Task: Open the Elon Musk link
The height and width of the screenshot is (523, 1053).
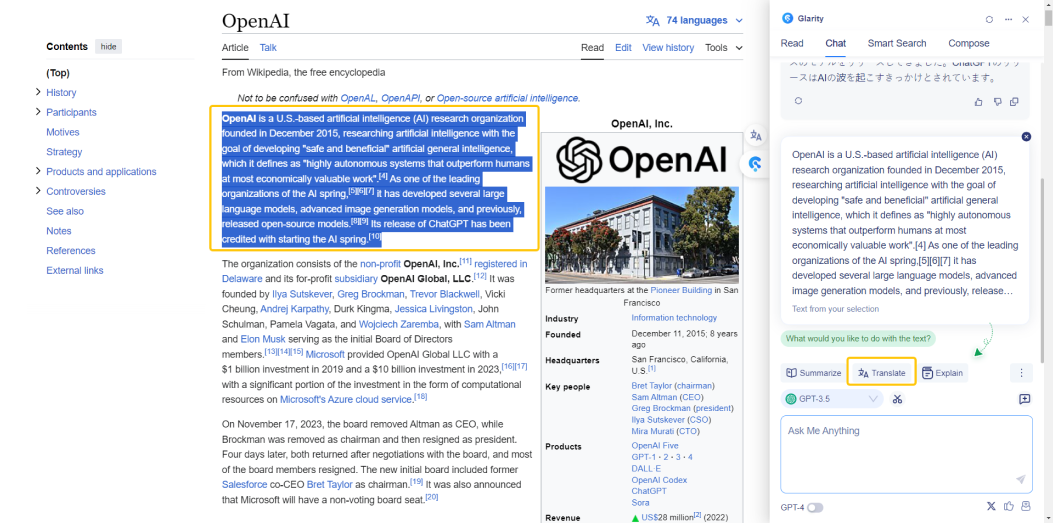Action: tap(263, 339)
